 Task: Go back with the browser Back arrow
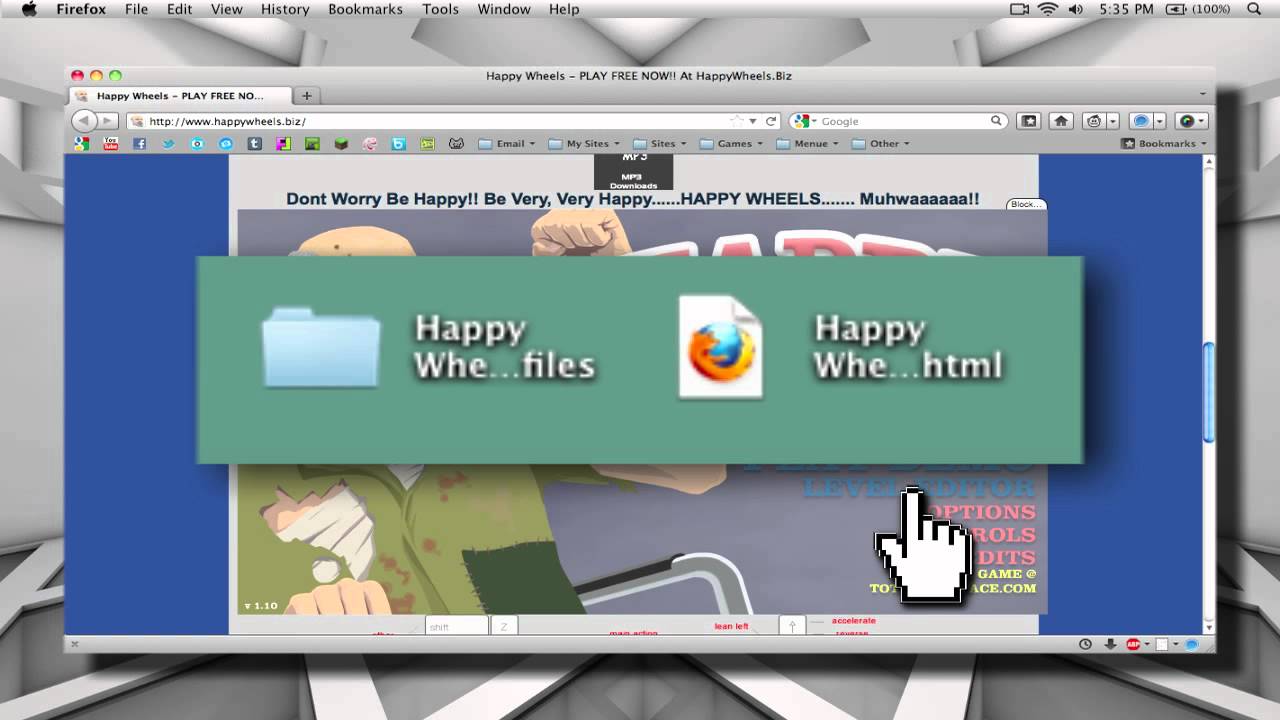84,121
